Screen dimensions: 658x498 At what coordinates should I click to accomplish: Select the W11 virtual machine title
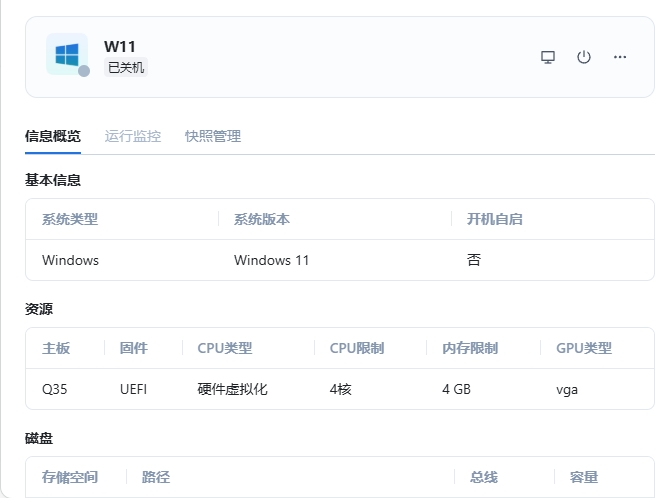point(120,47)
